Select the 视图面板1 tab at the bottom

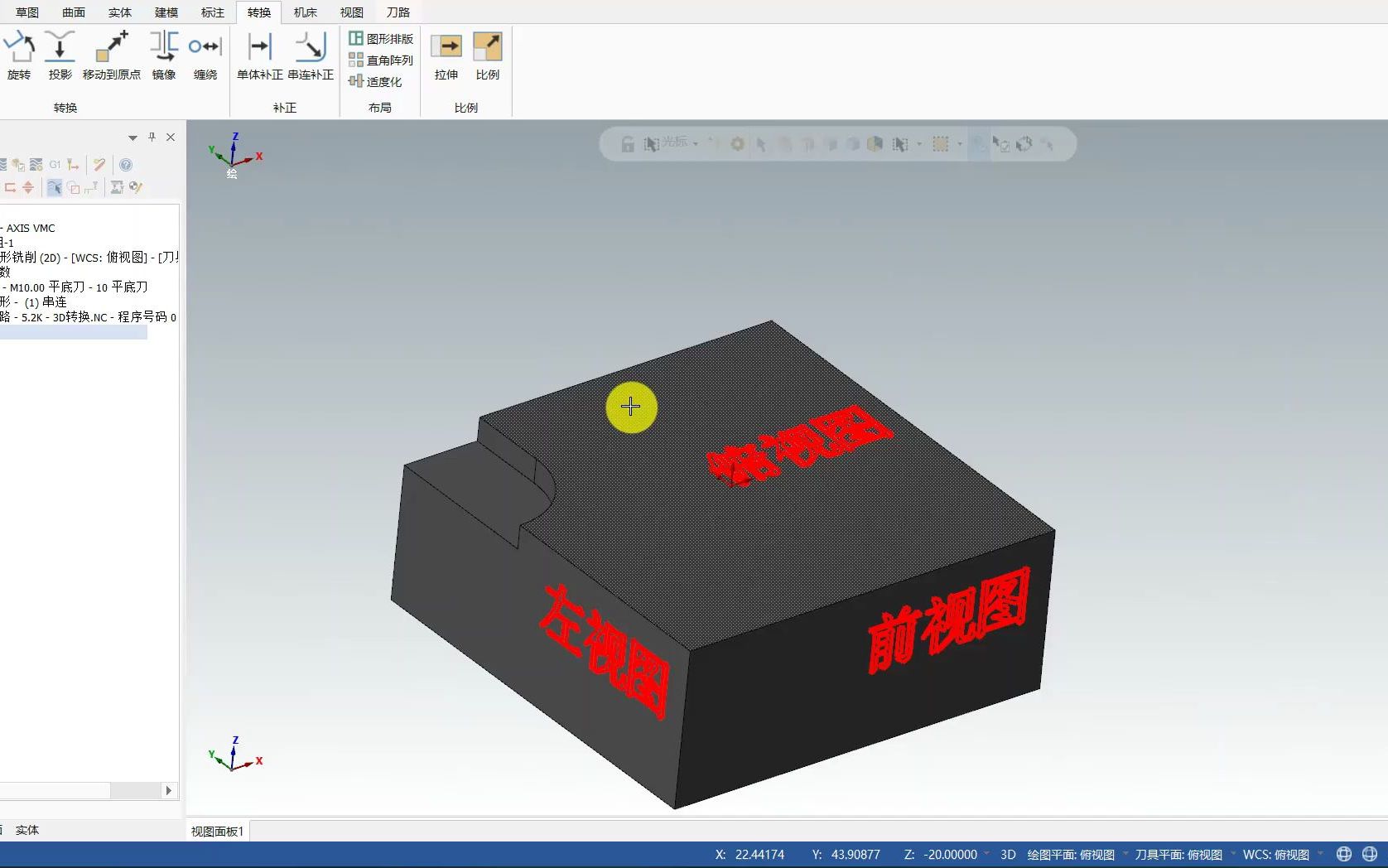point(215,831)
